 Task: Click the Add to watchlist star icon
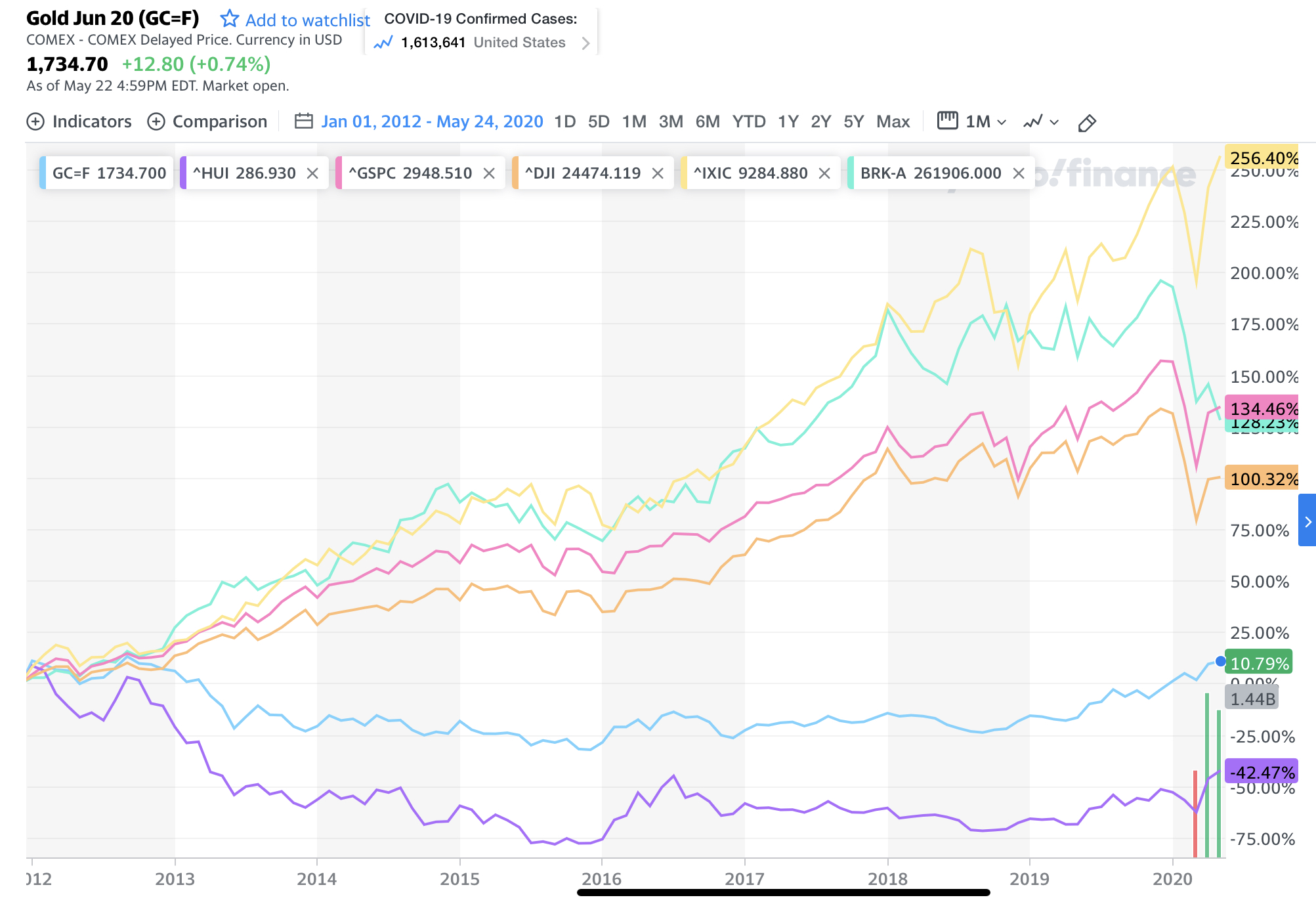click(229, 19)
